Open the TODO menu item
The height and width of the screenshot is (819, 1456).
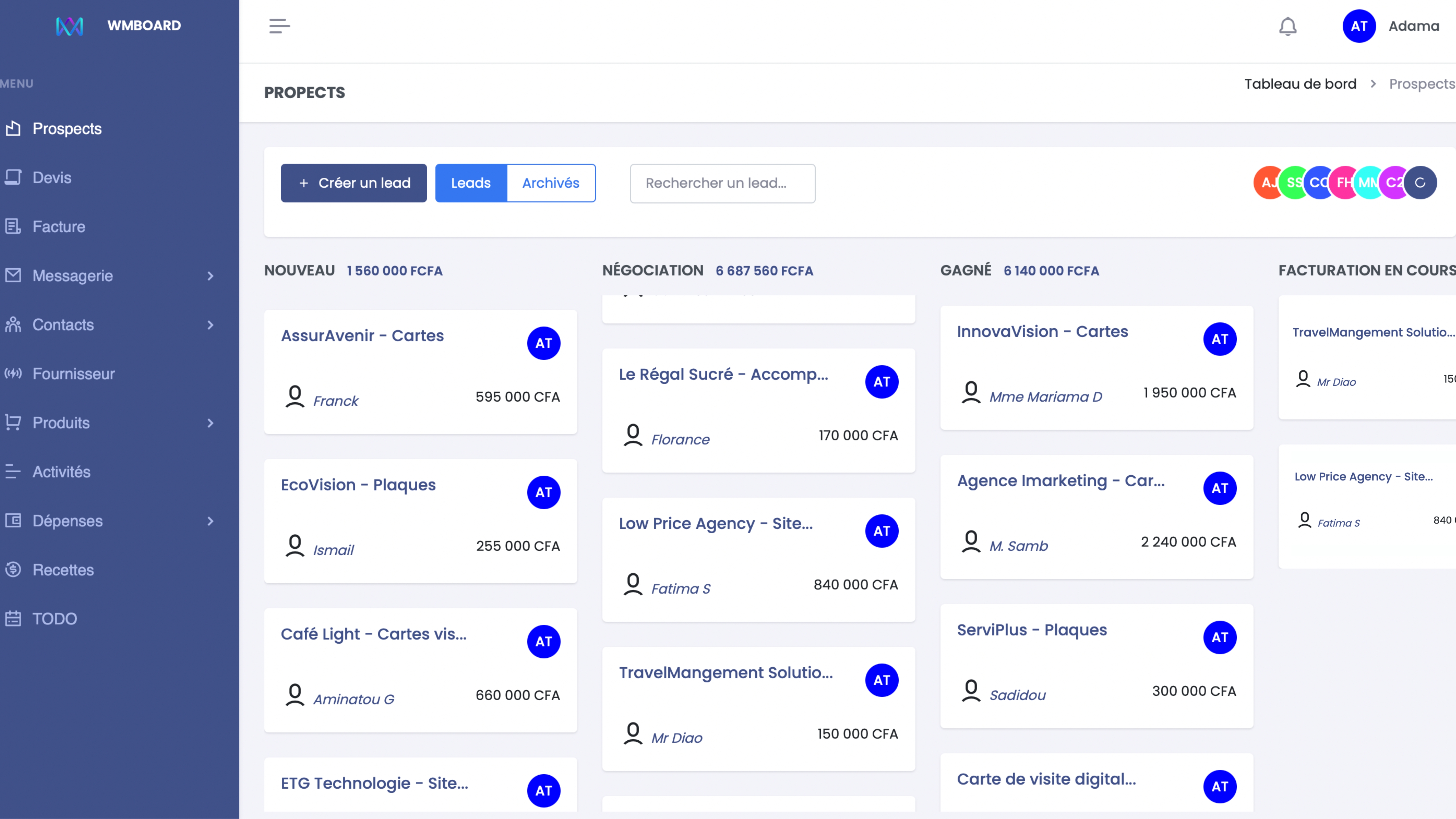[55, 619]
